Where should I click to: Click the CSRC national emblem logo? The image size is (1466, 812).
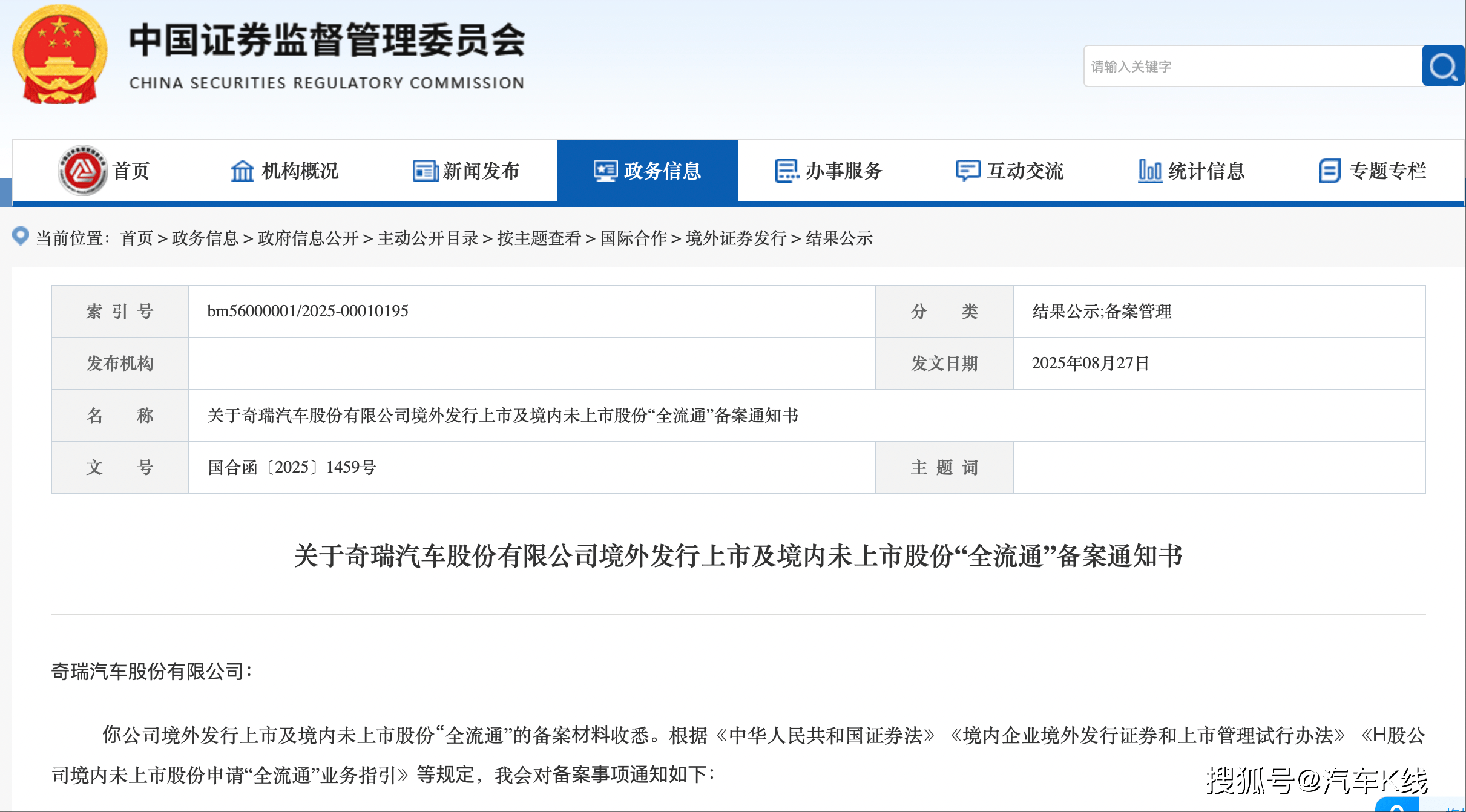click(x=60, y=56)
